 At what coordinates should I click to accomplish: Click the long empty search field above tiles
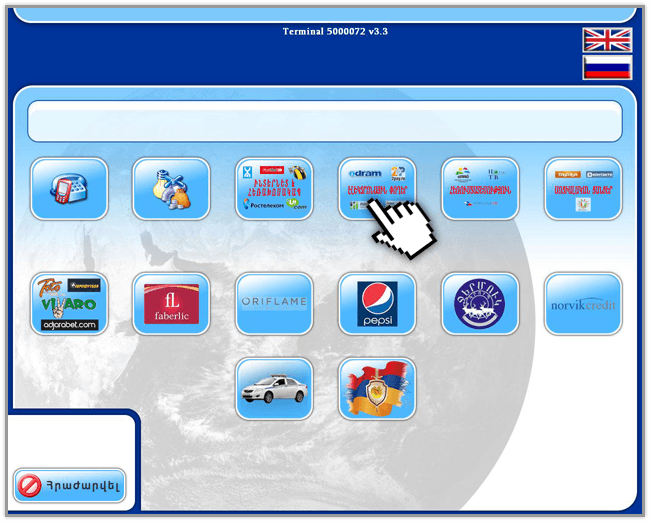(x=325, y=121)
